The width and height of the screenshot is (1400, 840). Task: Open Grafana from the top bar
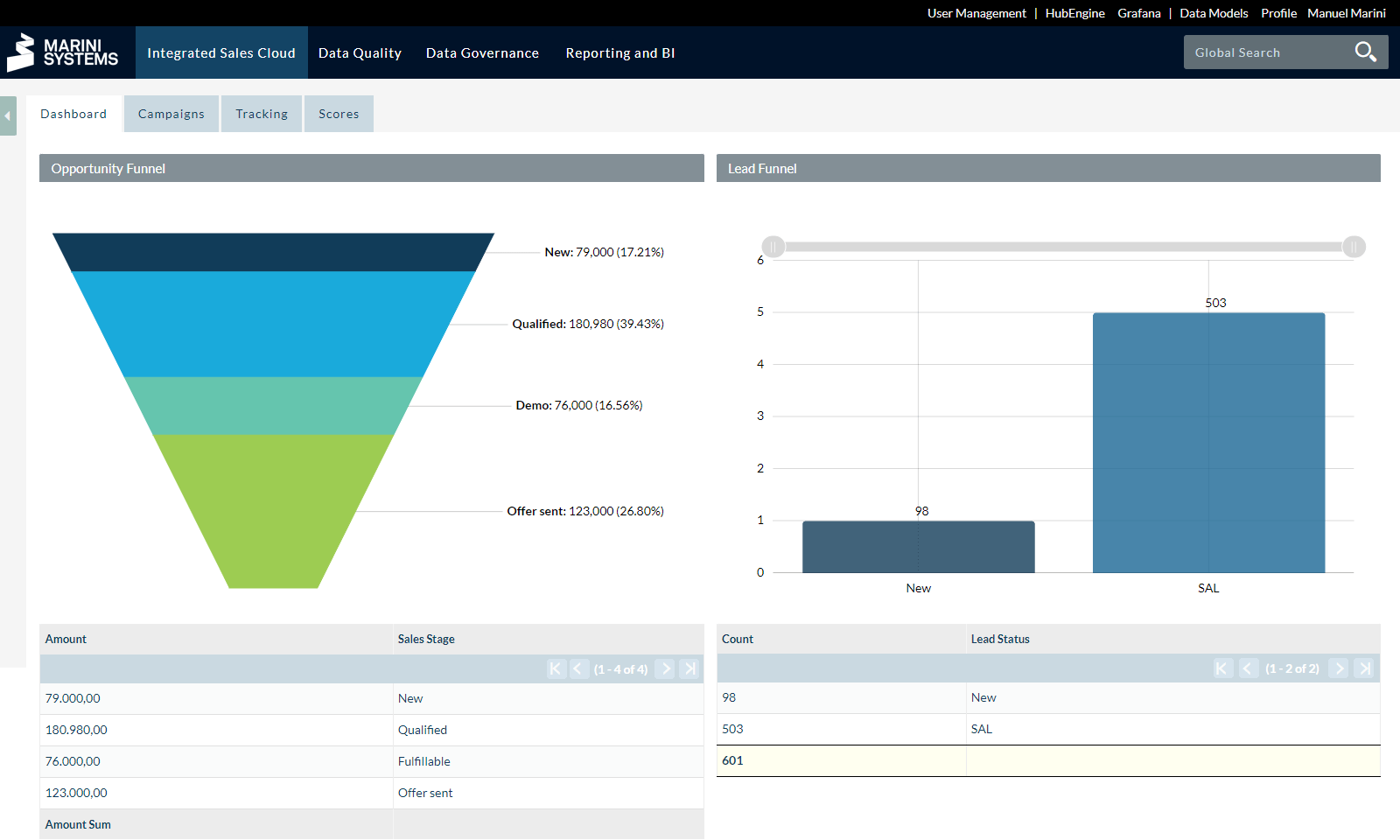point(1139,13)
